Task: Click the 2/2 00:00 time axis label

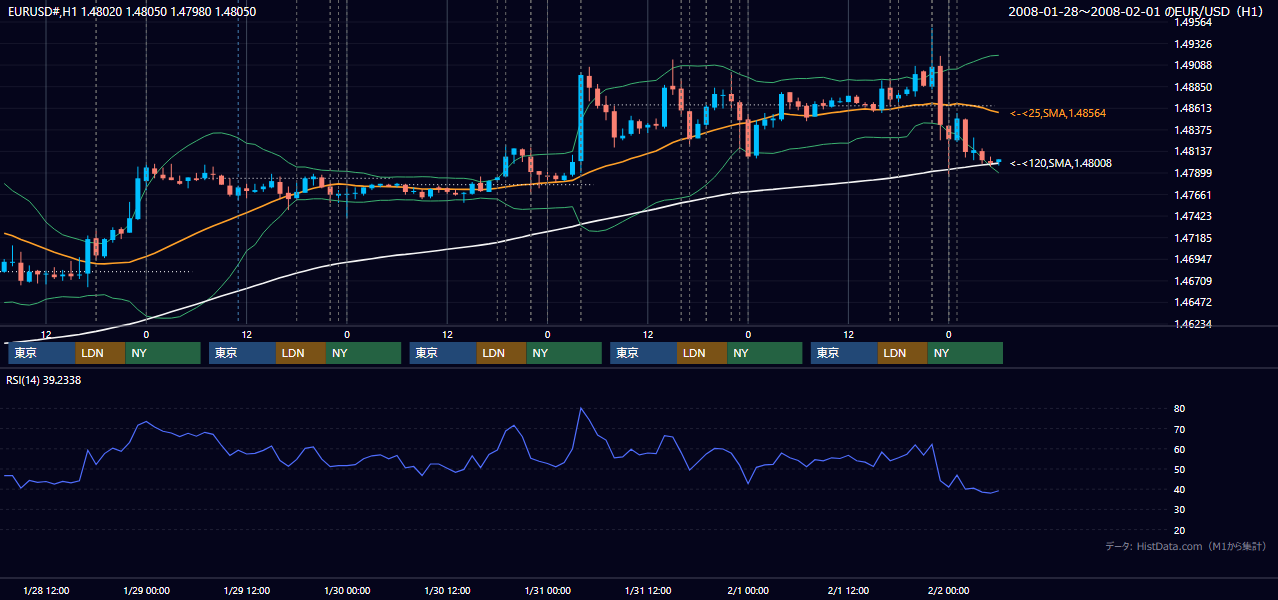Action: click(948, 590)
